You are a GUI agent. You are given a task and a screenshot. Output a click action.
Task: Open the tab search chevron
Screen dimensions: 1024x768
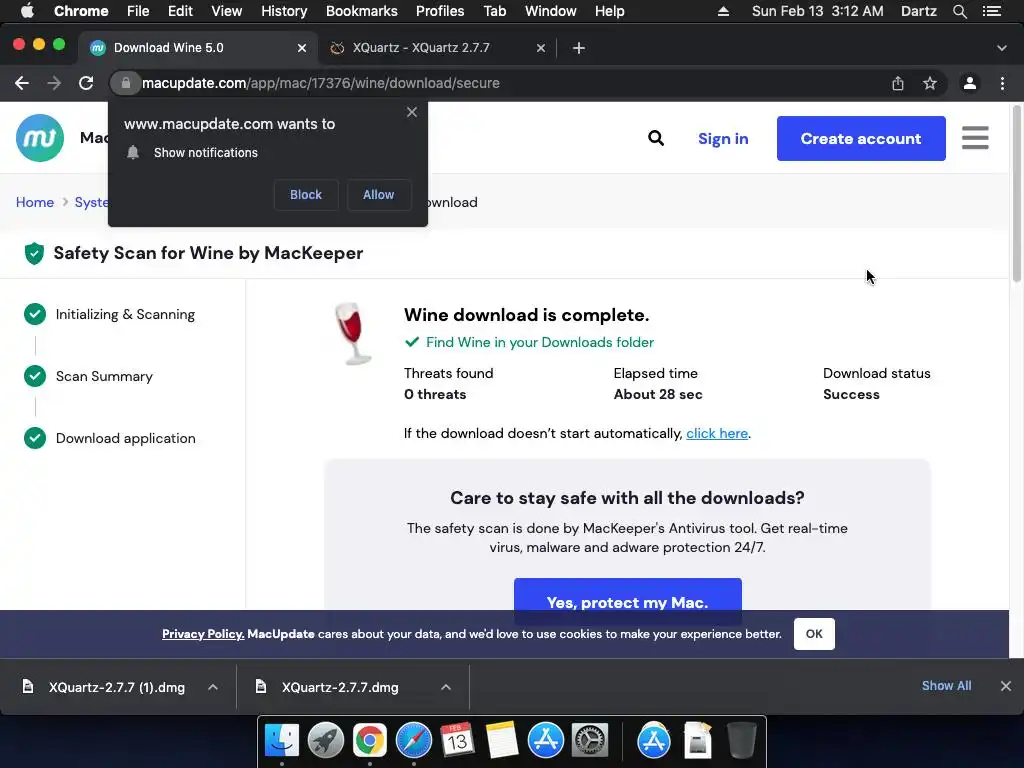1001,48
